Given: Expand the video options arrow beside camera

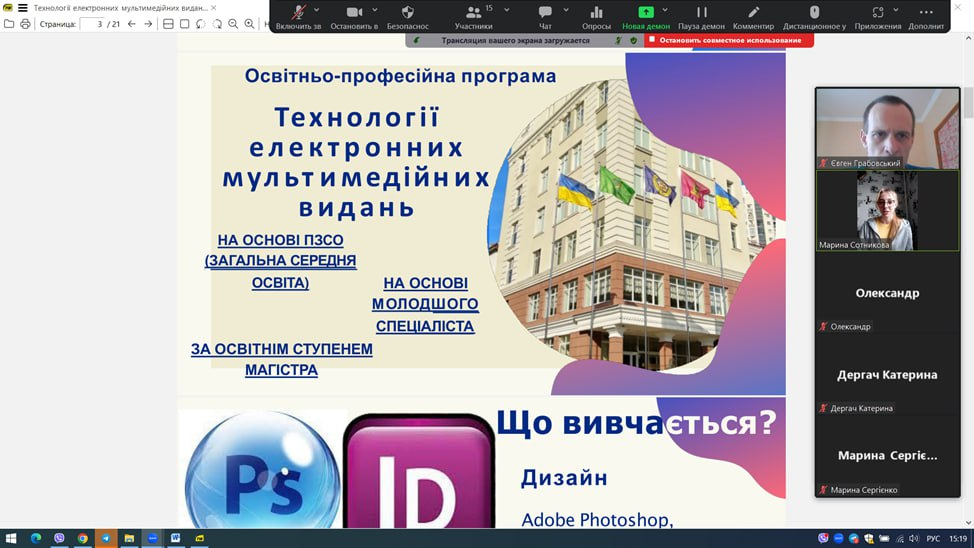Looking at the screenshot, I should pos(375,10).
